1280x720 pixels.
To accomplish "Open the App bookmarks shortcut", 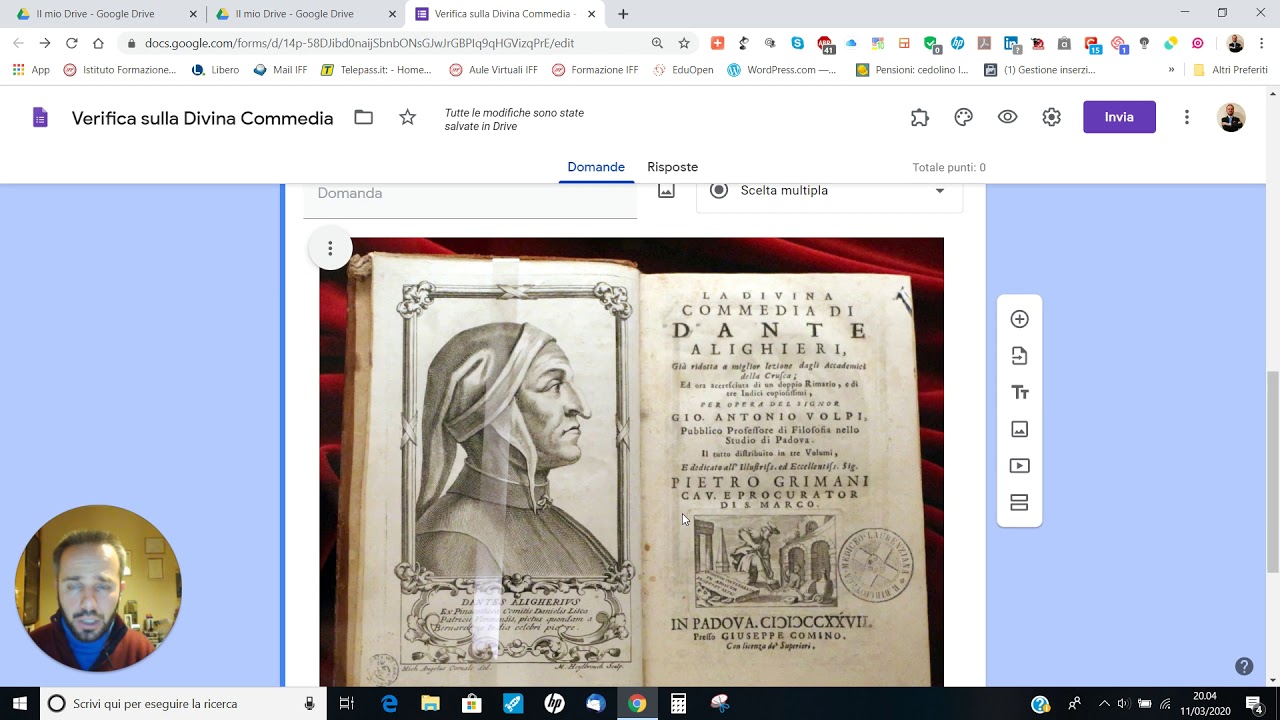I will 31,70.
